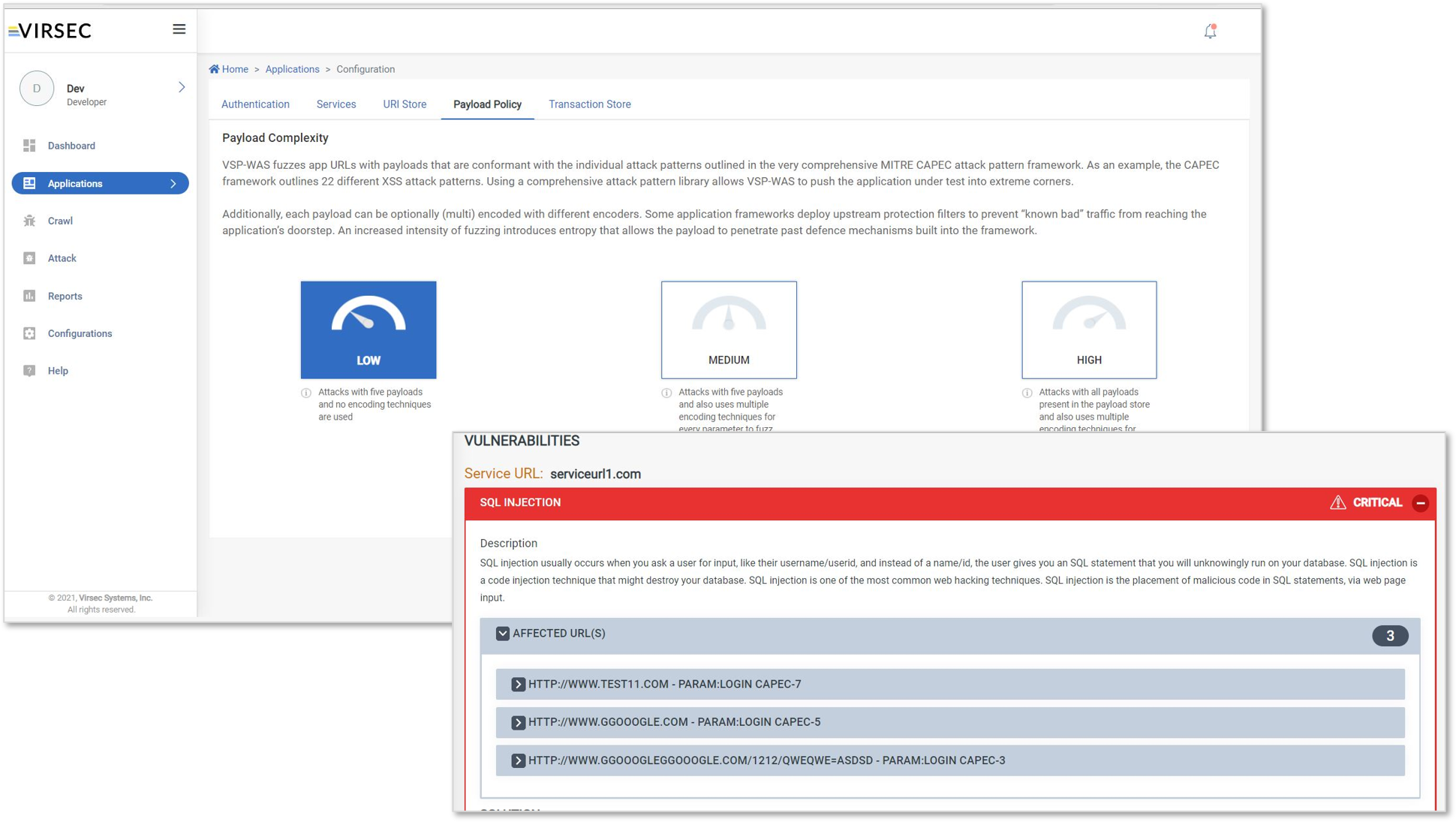Click the Configuration breadcrumb text

click(x=366, y=69)
